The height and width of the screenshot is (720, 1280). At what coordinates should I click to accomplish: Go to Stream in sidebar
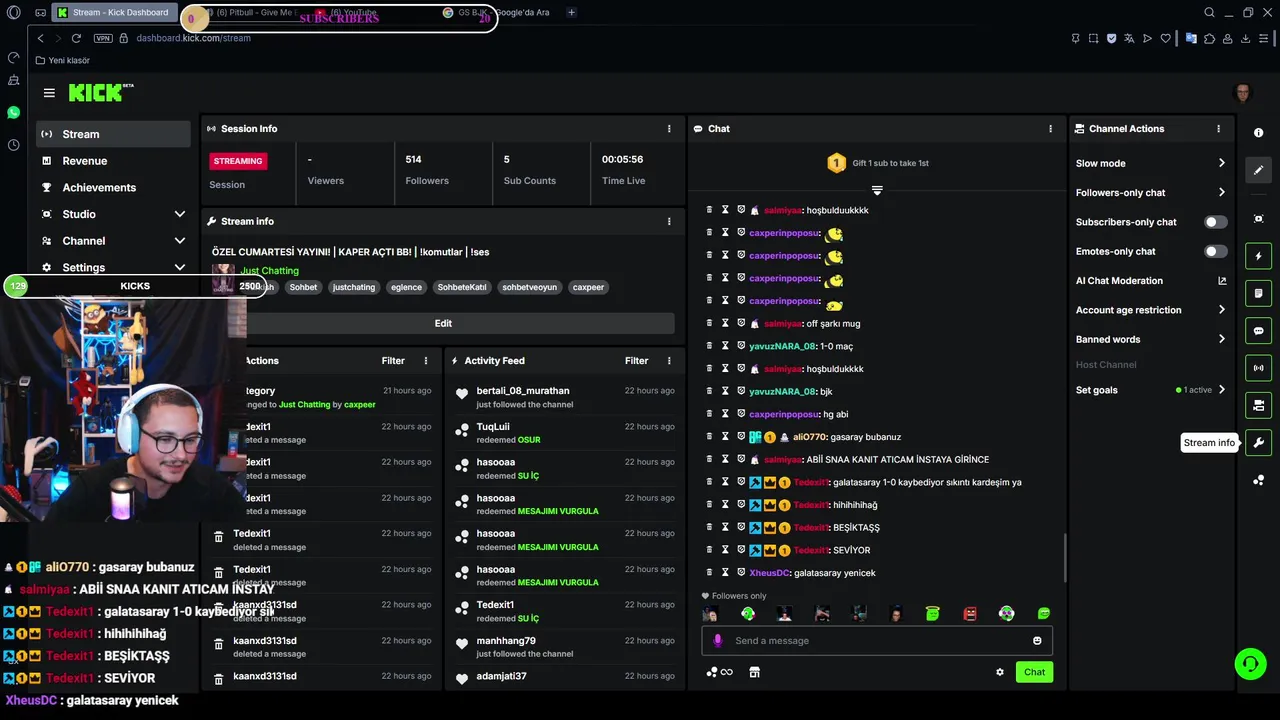pos(113,134)
